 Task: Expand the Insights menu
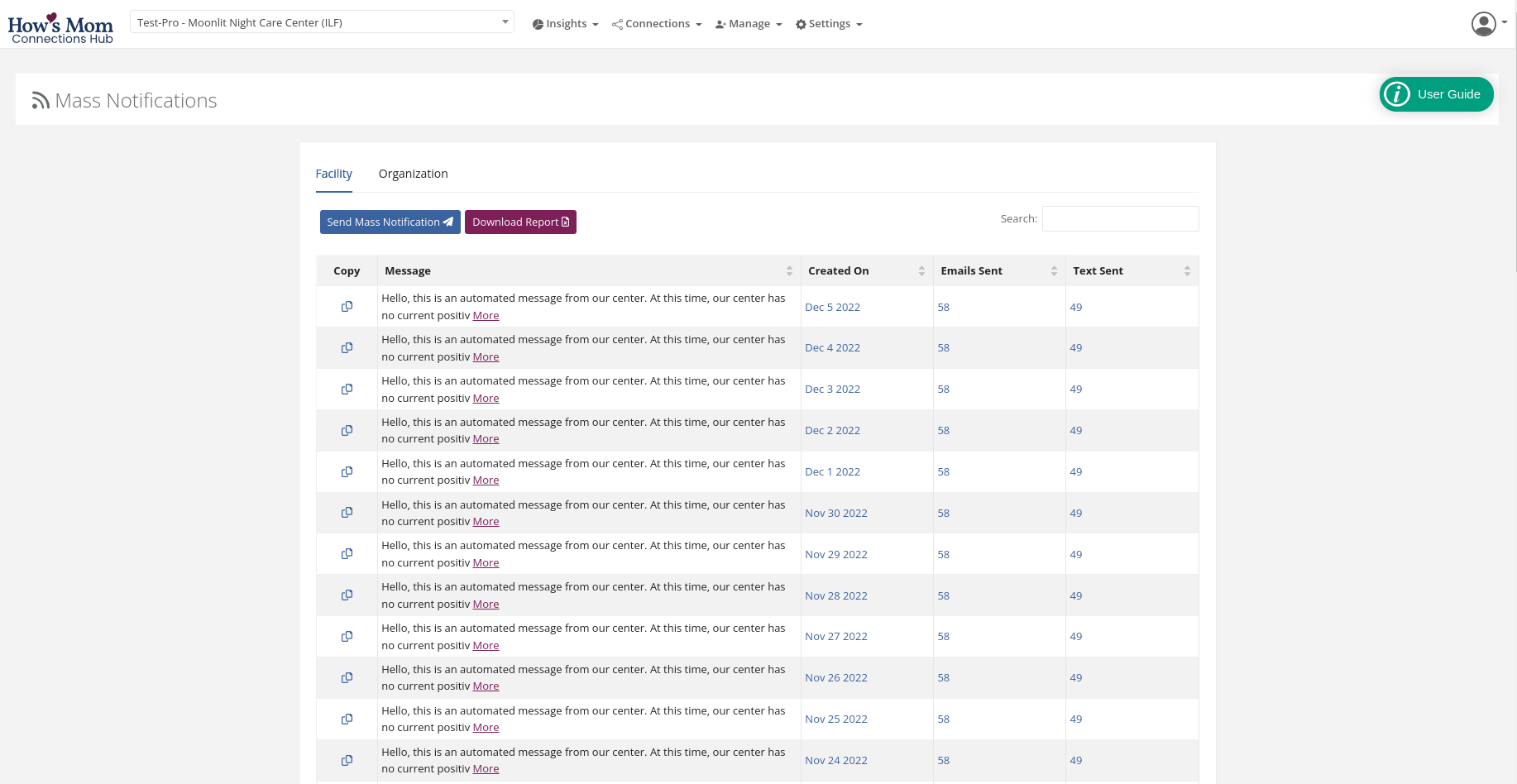566,24
